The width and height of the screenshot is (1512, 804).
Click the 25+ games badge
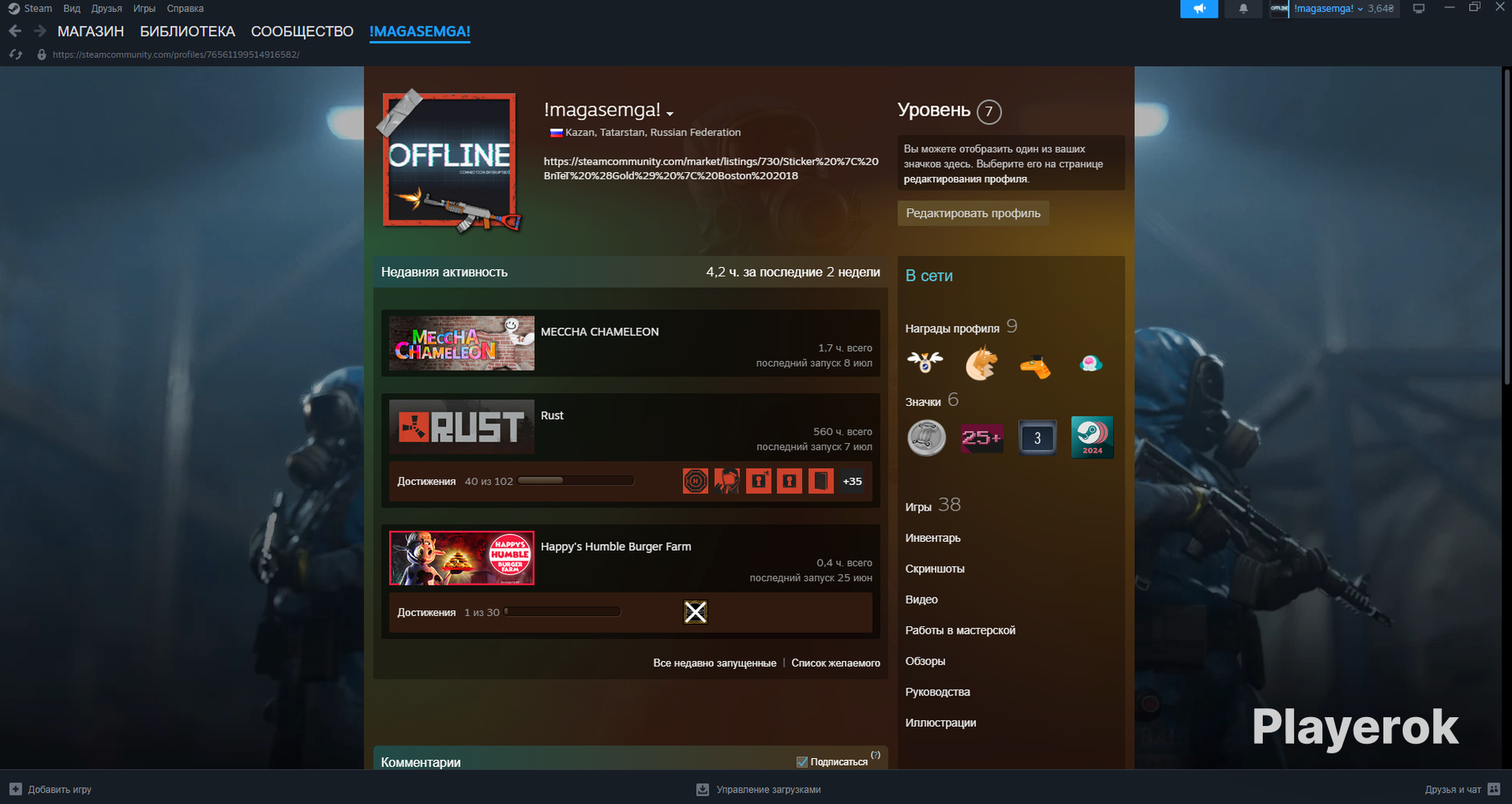pos(981,437)
